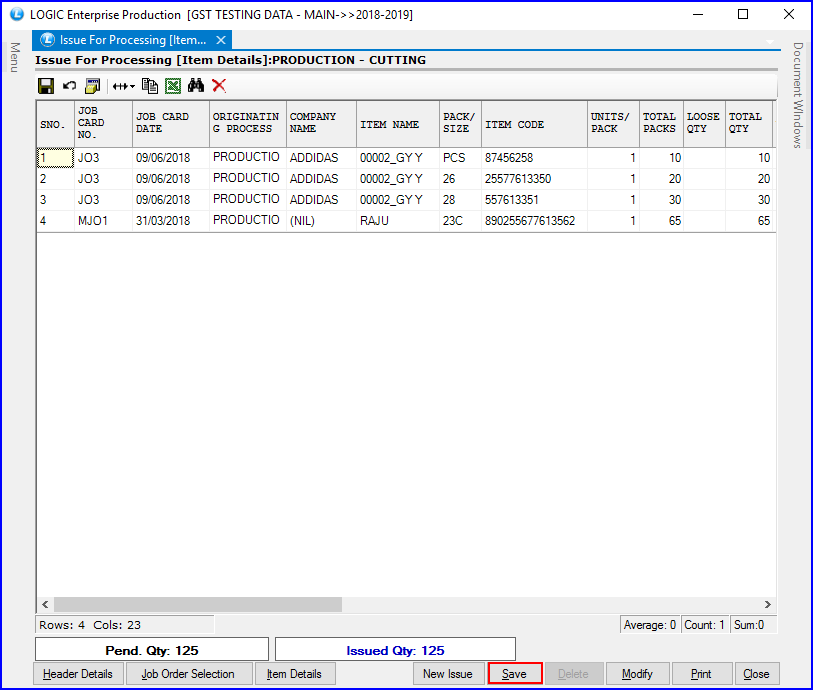Click the ORIGINATING PROCESS column header
The height and width of the screenshot is (690, 813).
pos(248,124)
